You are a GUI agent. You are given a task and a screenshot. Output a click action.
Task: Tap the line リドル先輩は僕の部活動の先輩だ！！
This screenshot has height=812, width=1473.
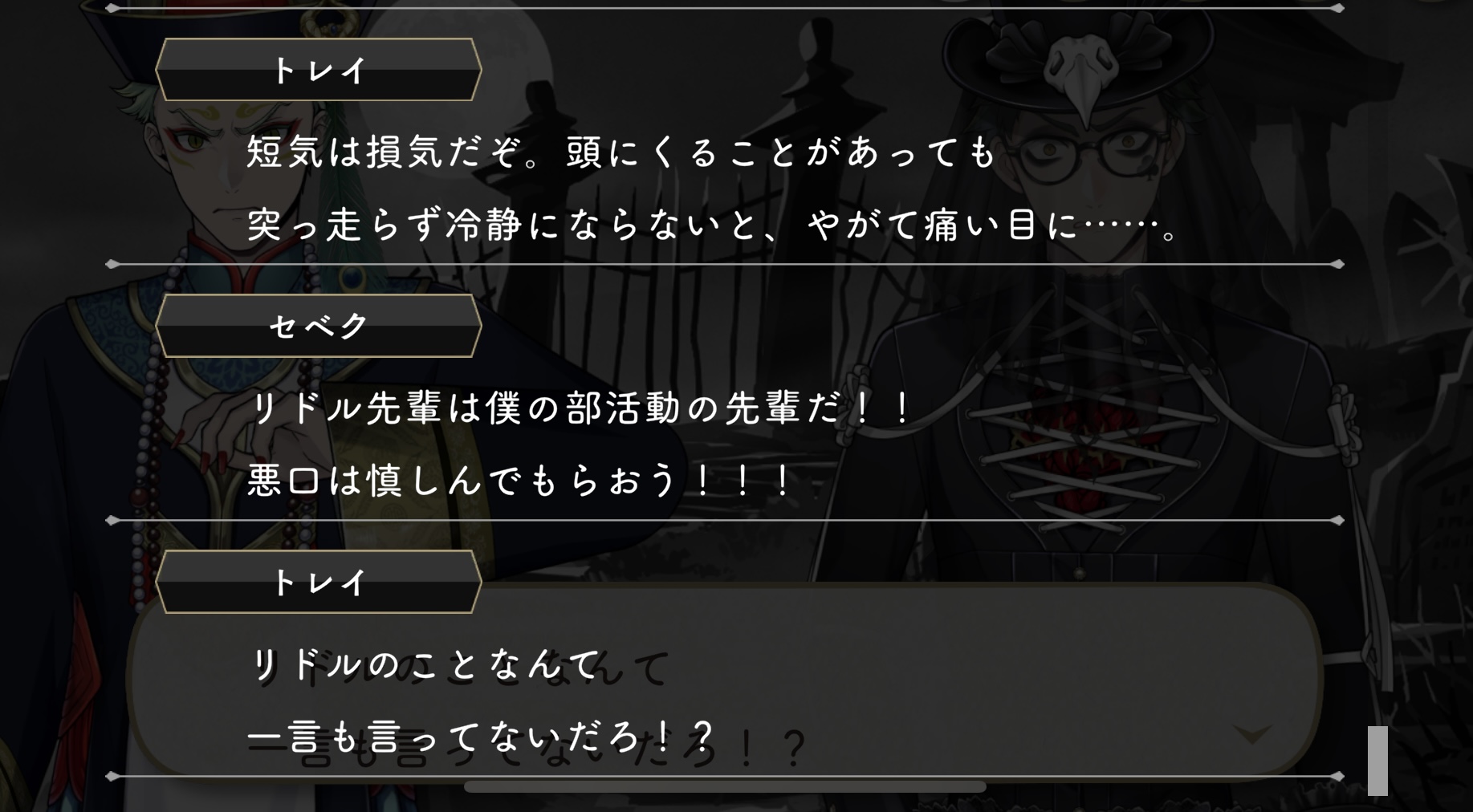tap(580, 408)
